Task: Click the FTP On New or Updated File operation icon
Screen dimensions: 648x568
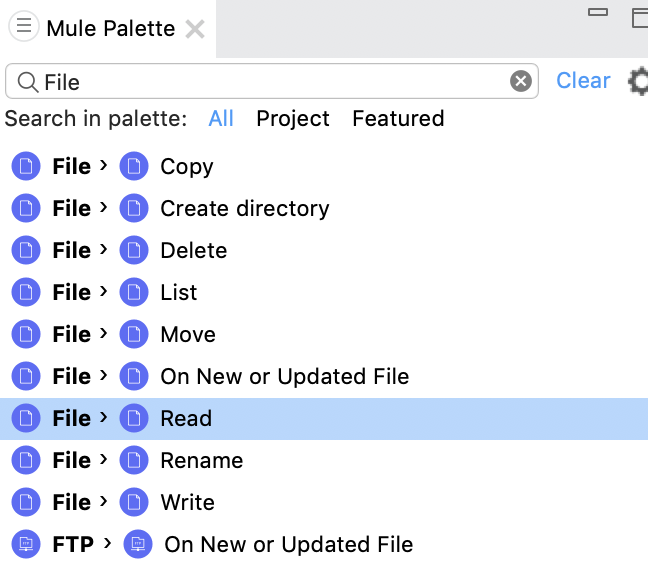Action: (x=138, y=544)
